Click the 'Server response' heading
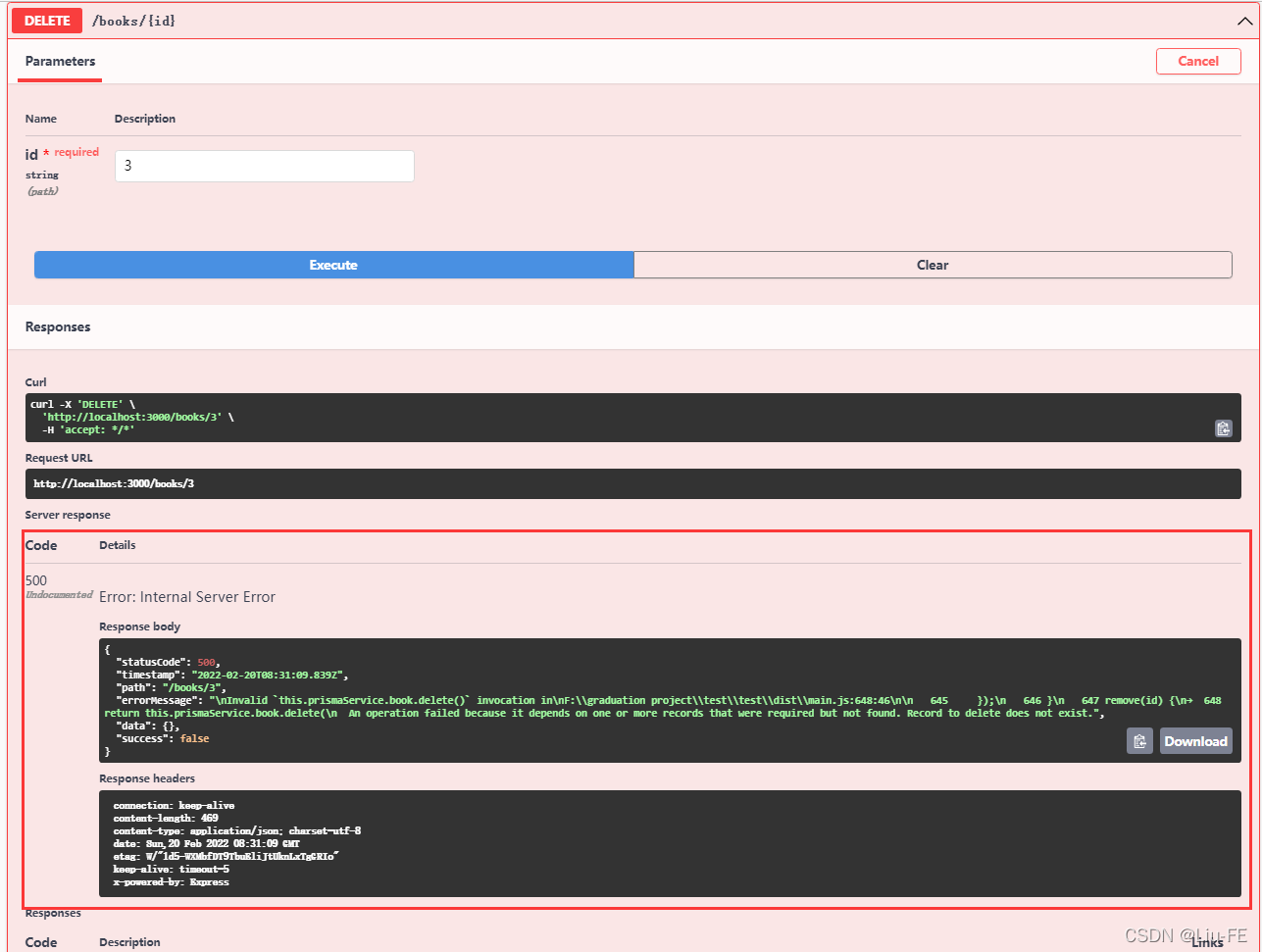 (x=68, y=515)
